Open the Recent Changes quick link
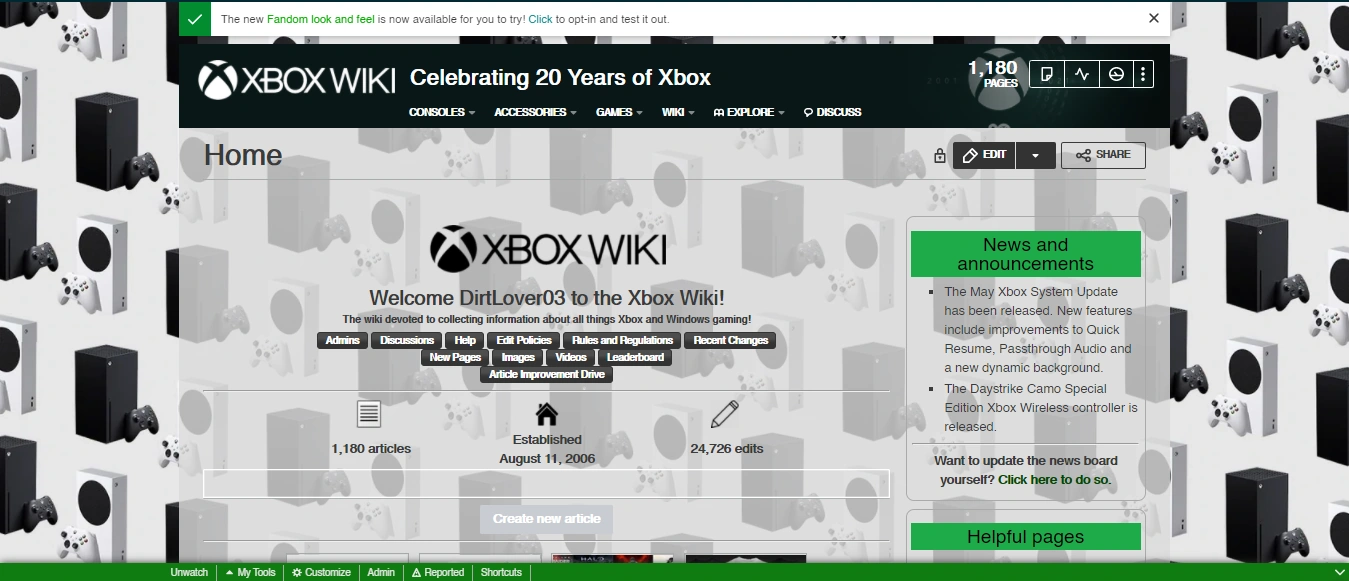The height and width of the screenshot is (581, 1349). pyautogui.click(x=731, y=340)
